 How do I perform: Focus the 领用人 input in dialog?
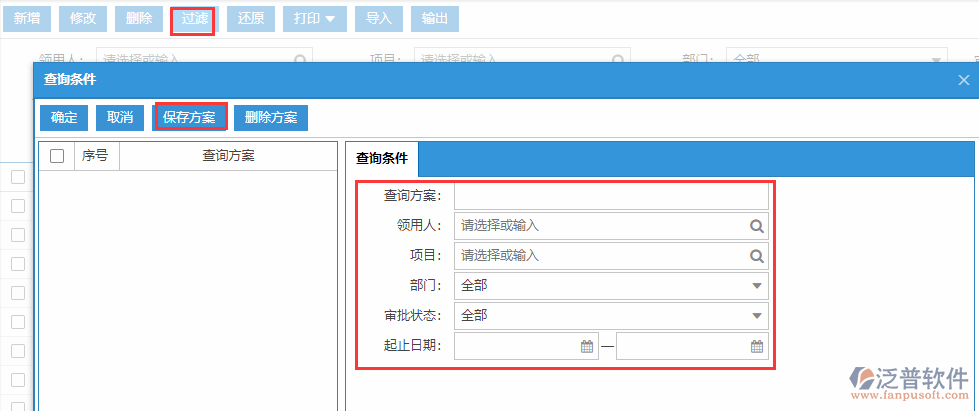(x=611, y=226)
